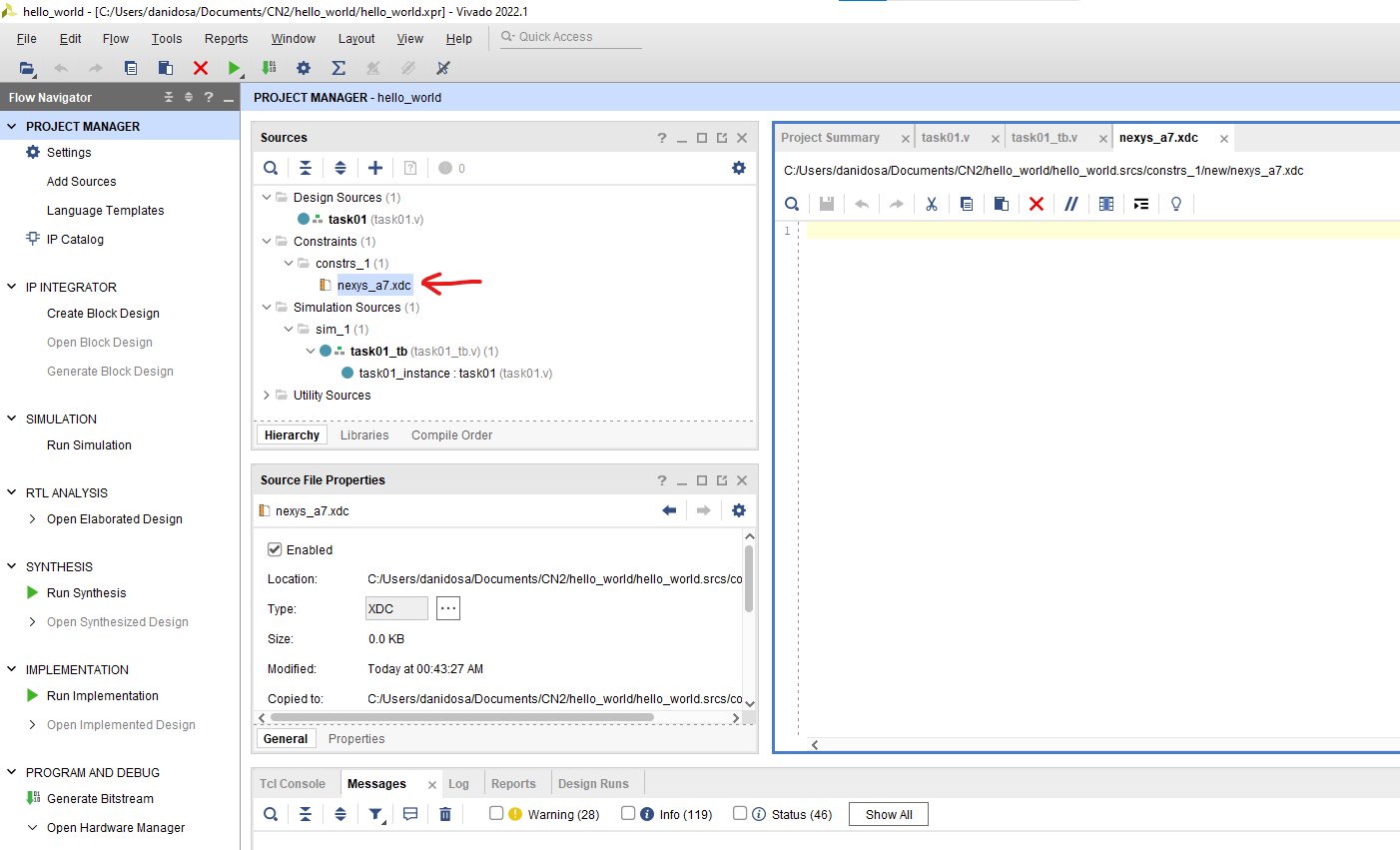Click the Sigma reports icon in main toolbar
The height and width of the screenshot is (850, 1400).
339,68
